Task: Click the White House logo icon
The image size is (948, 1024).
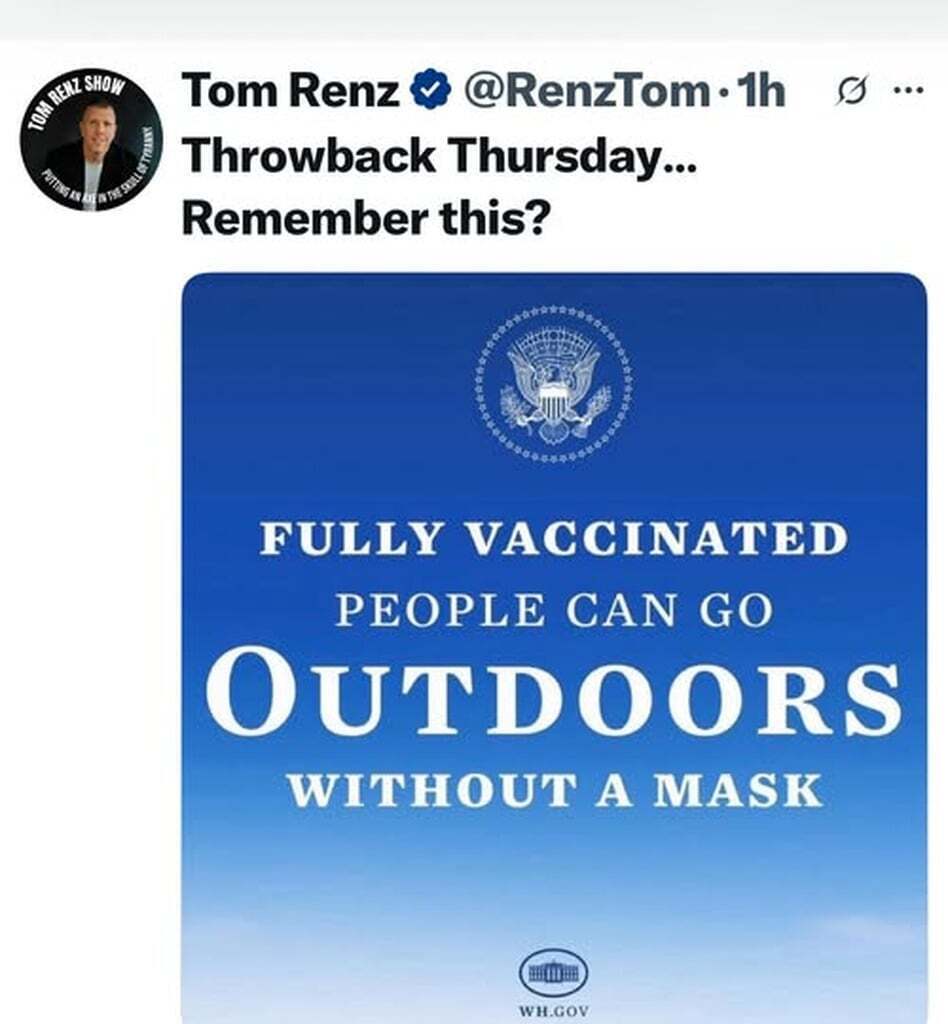Action: point(553,971)
